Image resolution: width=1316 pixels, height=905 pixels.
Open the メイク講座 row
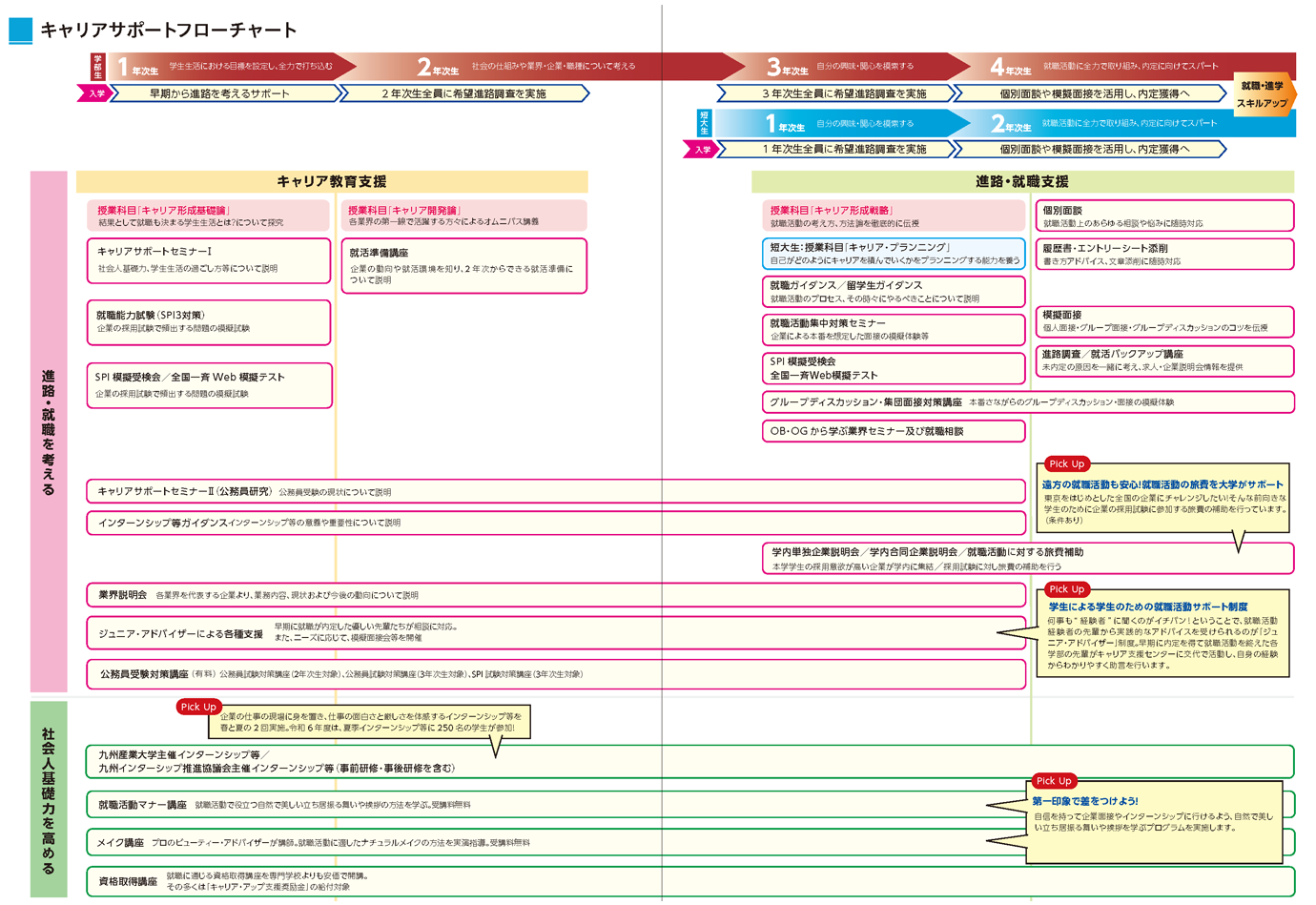(x=553, y=843)
